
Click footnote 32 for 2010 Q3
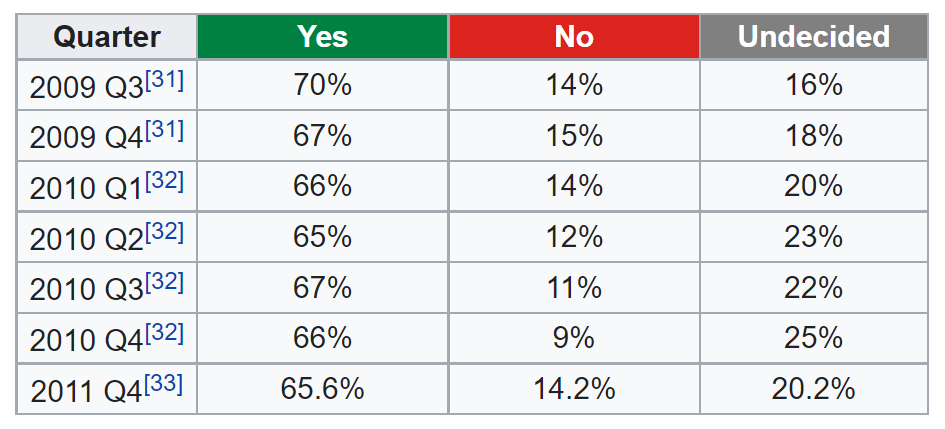click(x=164, y=282)
